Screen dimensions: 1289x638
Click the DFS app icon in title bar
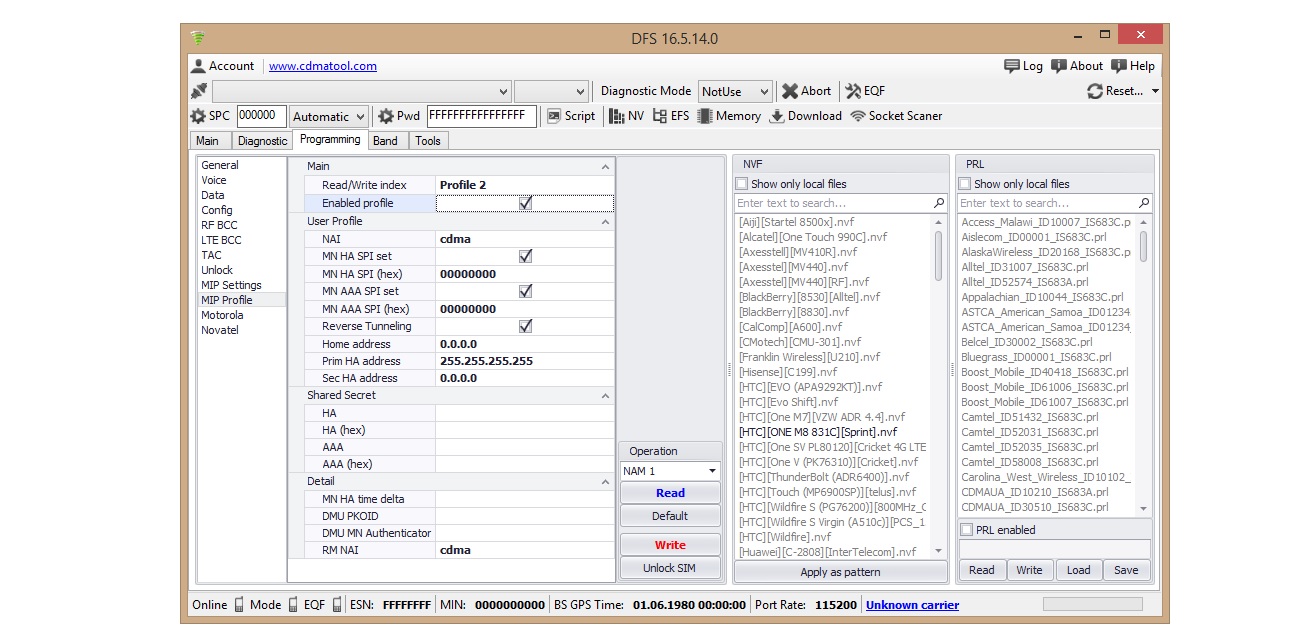pyautogui.click(x=198, y=38)
